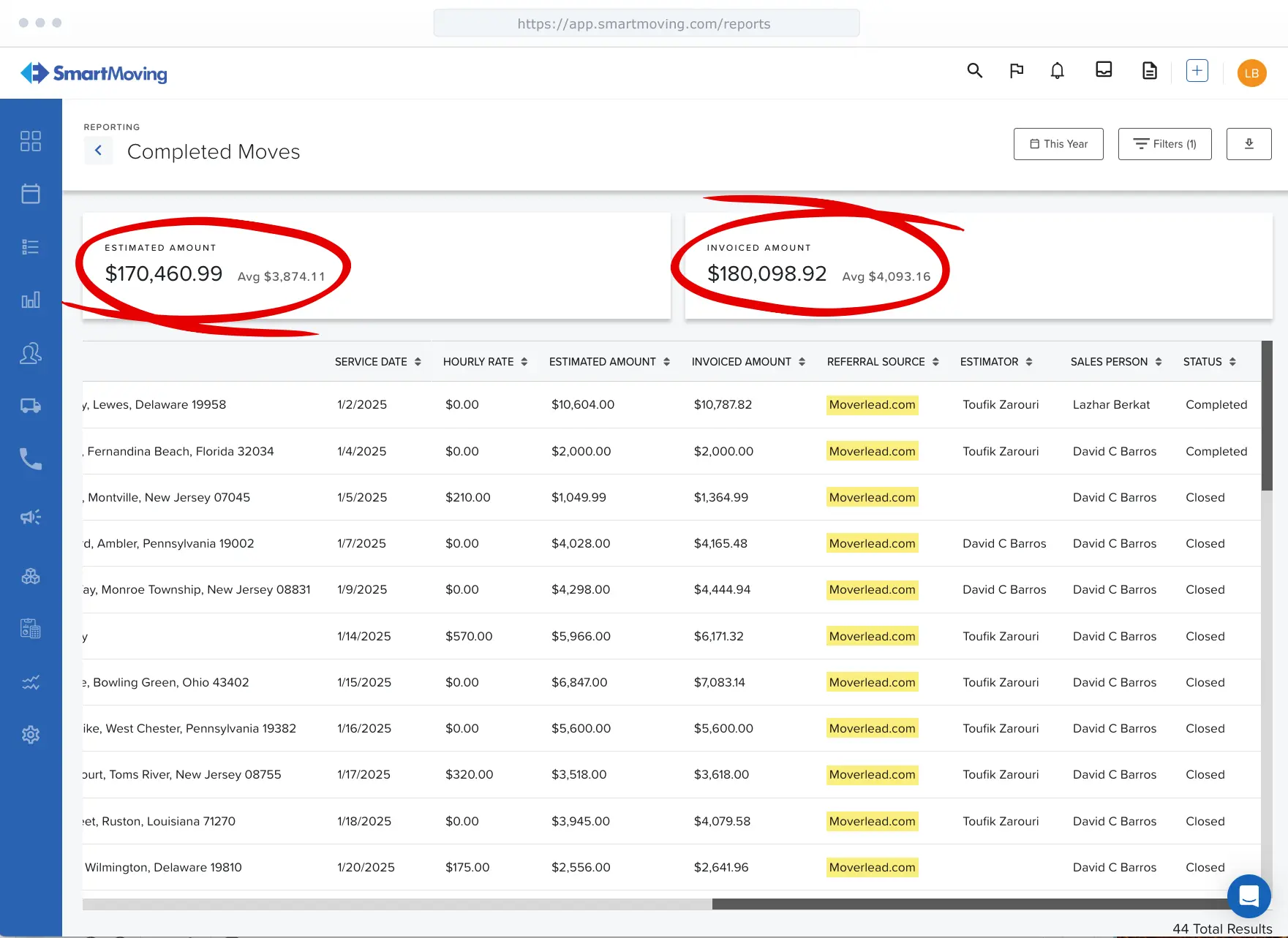Sort by Hourly Rate column
1288x938 pixels.
point(485,362)
